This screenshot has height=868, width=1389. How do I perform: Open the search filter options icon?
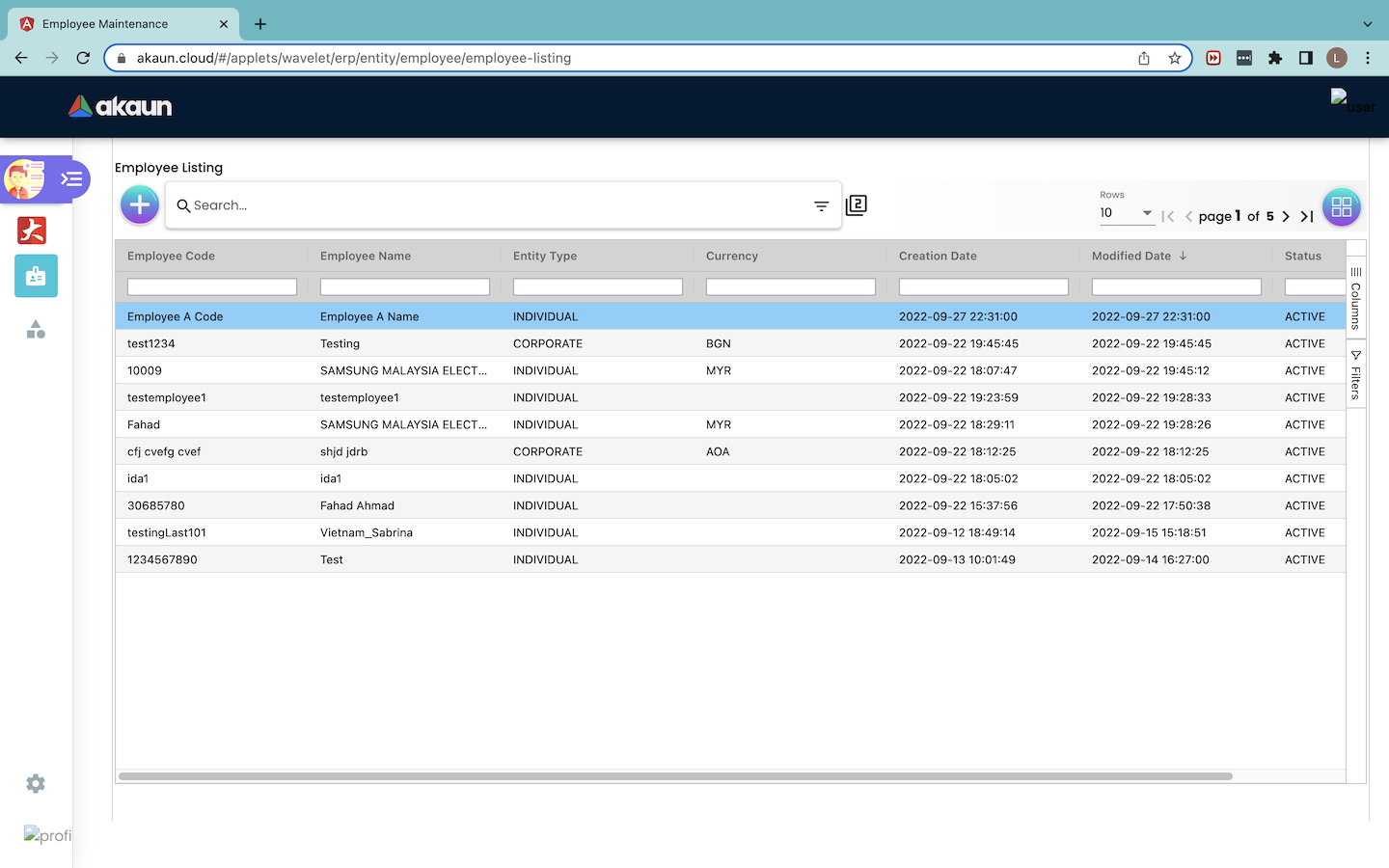(x=821, y=205)
